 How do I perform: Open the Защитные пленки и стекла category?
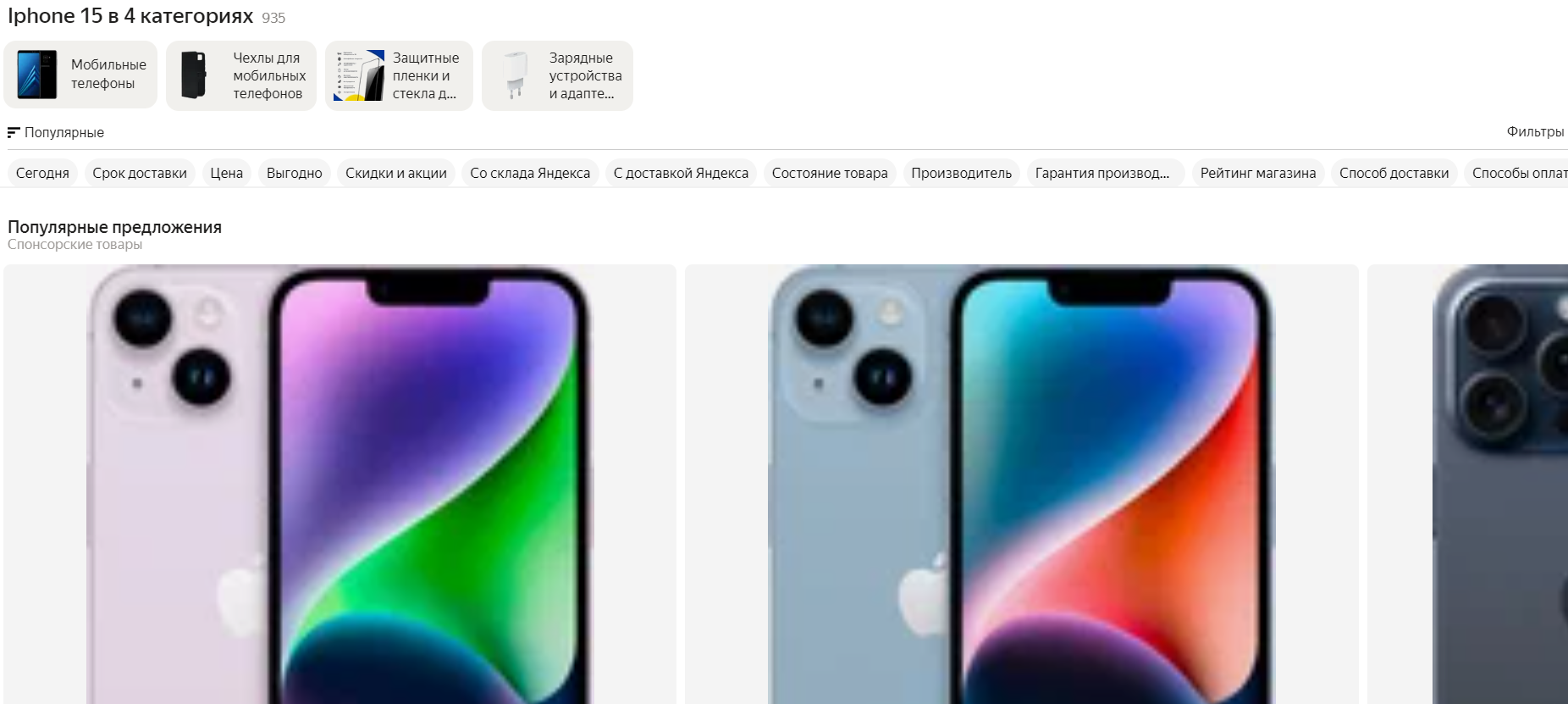tap(399, 75)
